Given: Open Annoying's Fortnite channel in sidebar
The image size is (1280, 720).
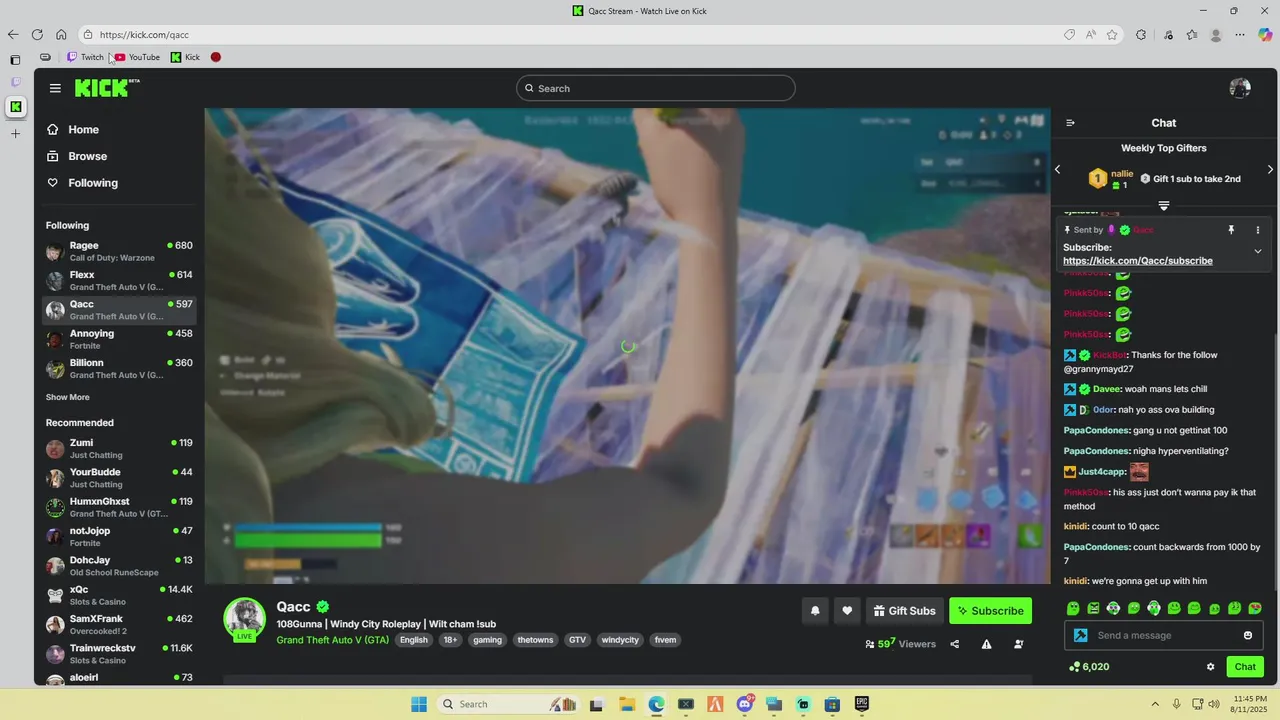Looking at the screenshot, I should pyautogui.click(x=119, y=339).
